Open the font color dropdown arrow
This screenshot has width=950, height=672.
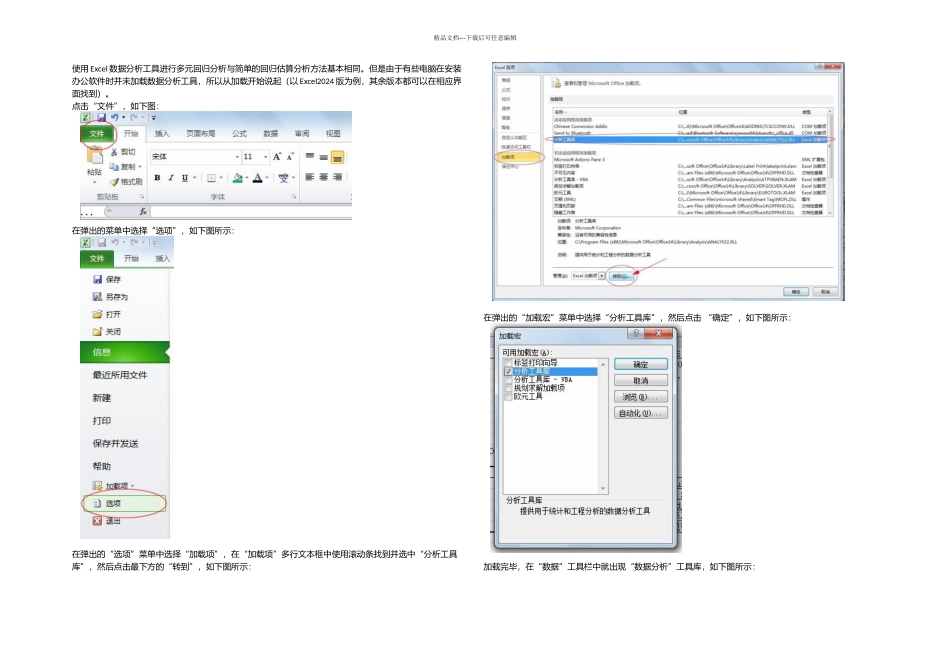(x=267, y=178)
